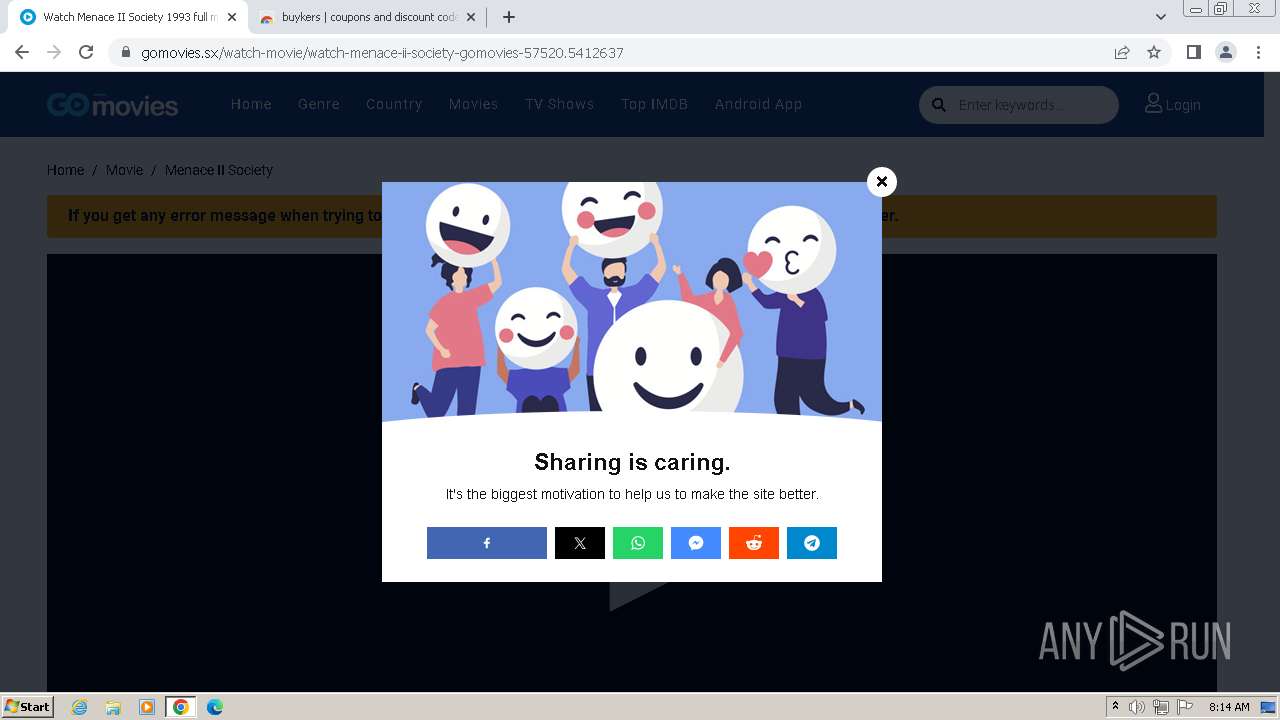View site information lock icon

tap(126, 52)
